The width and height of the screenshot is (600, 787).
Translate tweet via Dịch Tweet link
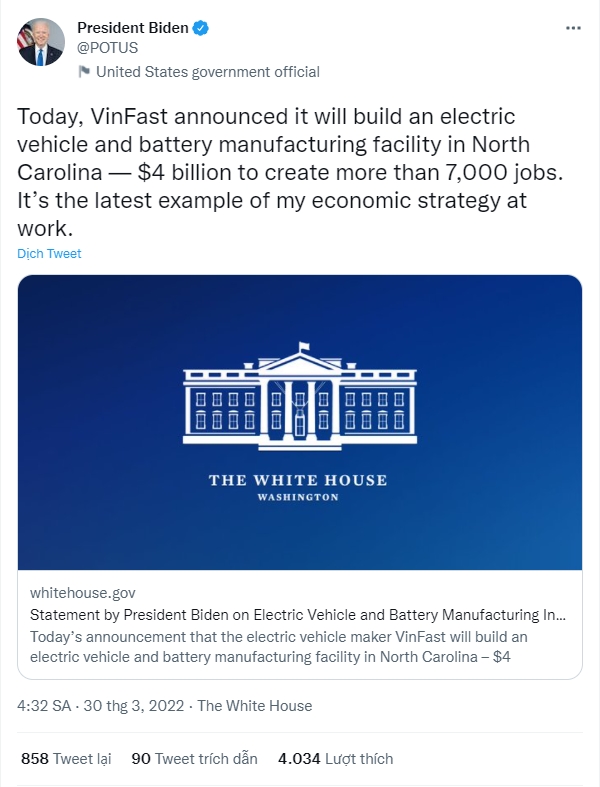49,254
